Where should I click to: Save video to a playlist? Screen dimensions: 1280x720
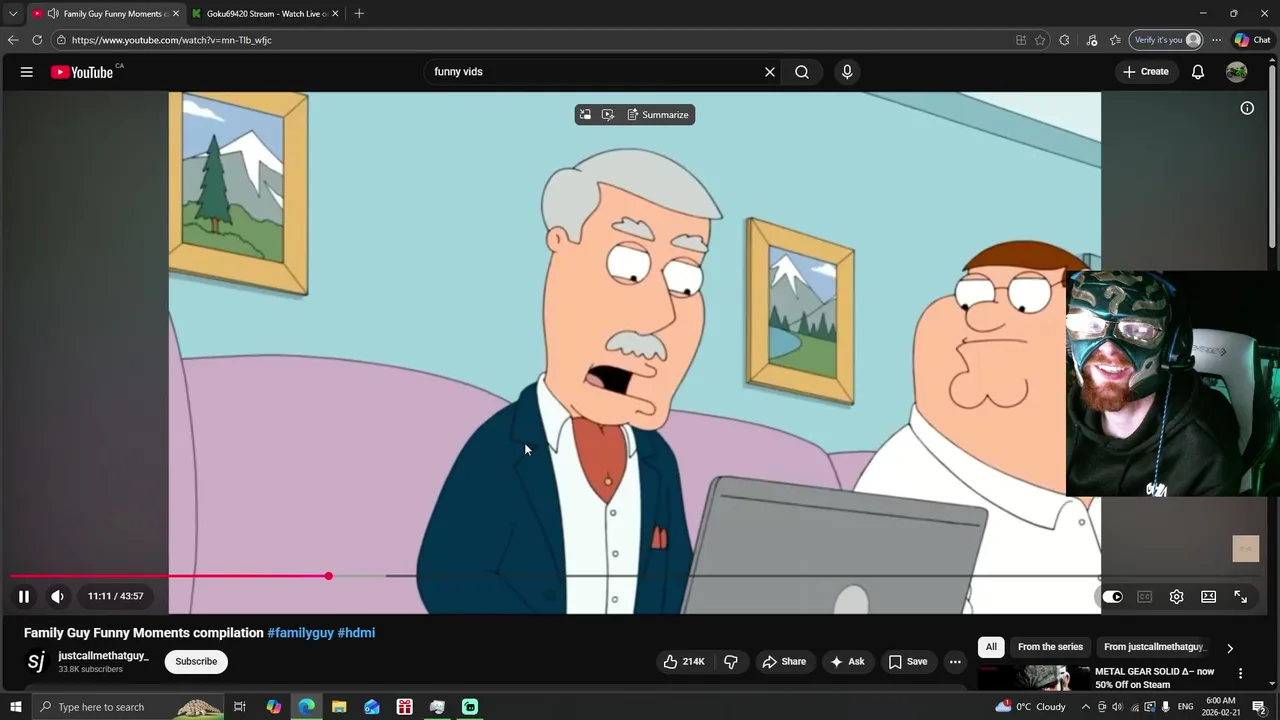coord(908,662)
